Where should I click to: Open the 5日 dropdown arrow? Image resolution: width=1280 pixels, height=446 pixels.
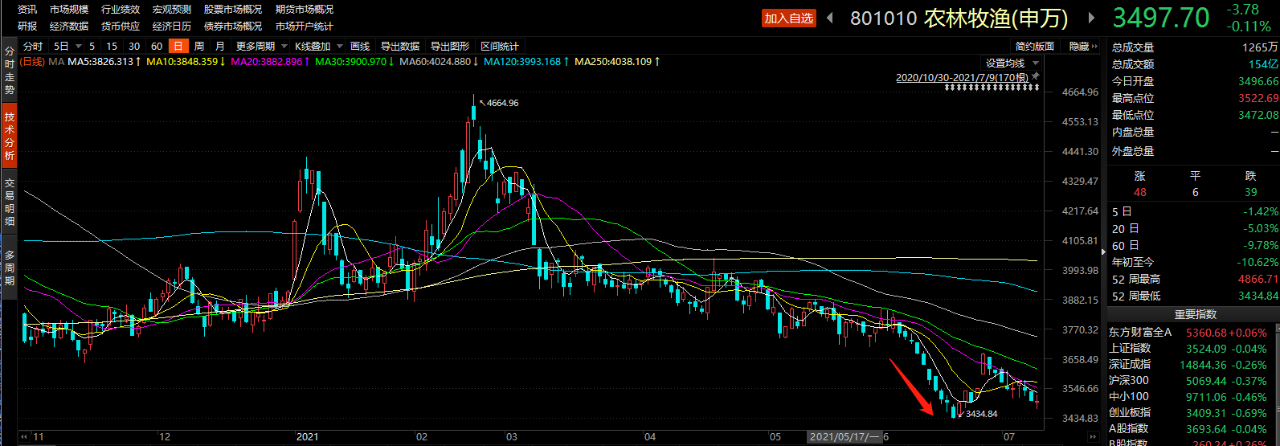click(77, 47)
